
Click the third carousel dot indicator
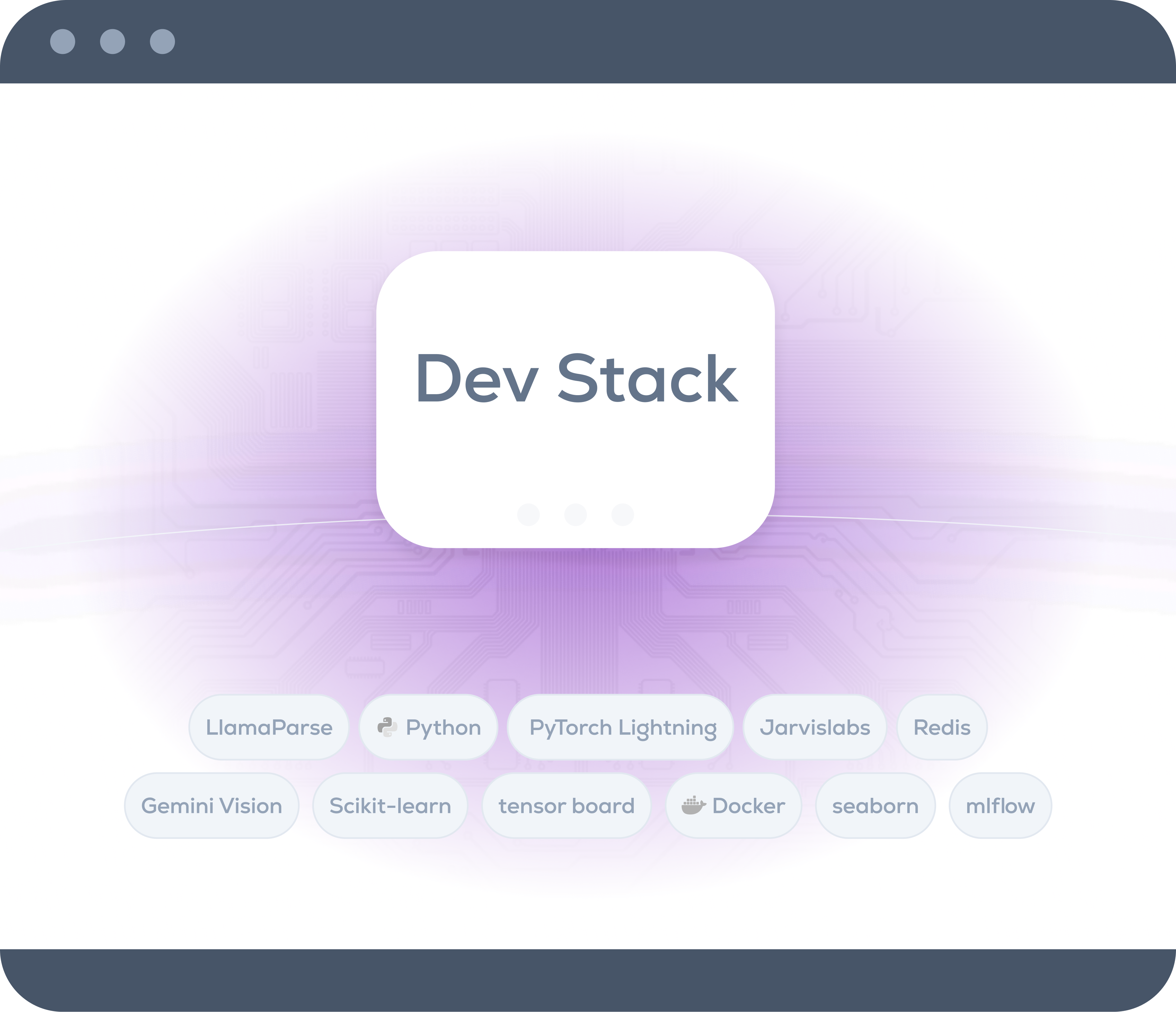pos(622,514)
